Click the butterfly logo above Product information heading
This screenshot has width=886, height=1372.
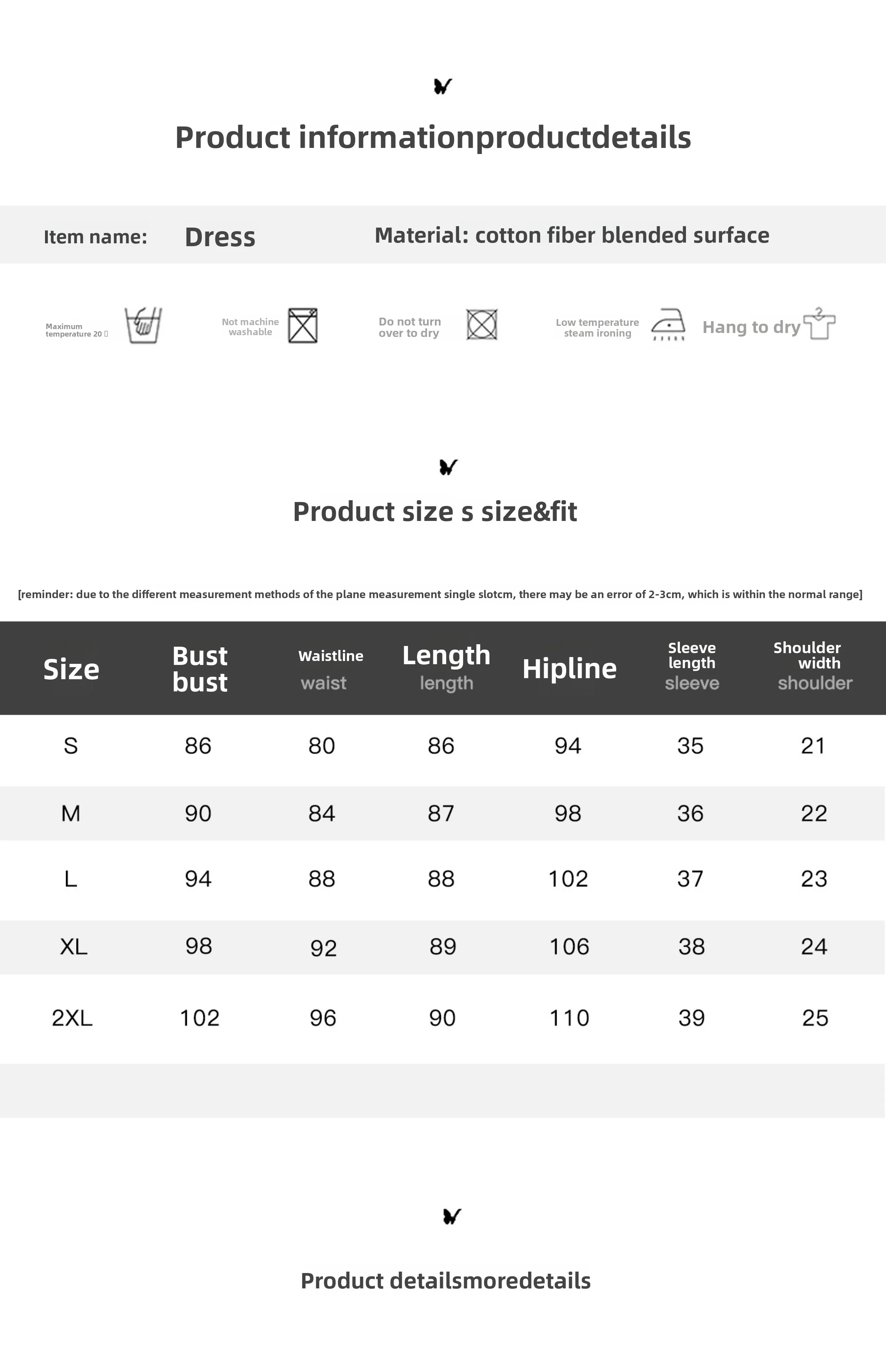442,86
